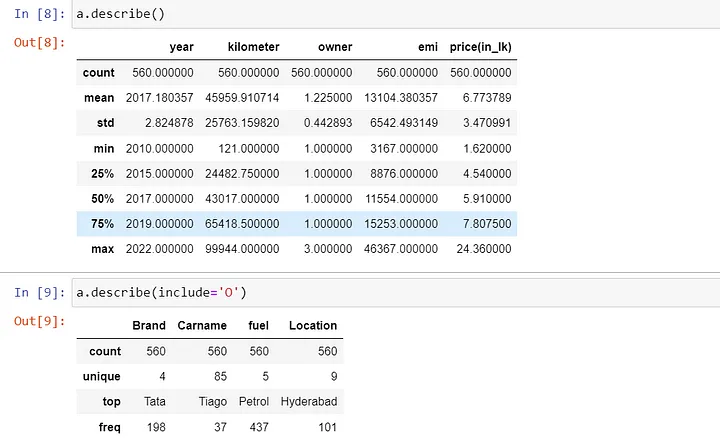Select 75% price value 7.807500
This screenshot has width=720, height=447.
coord(487,224)
